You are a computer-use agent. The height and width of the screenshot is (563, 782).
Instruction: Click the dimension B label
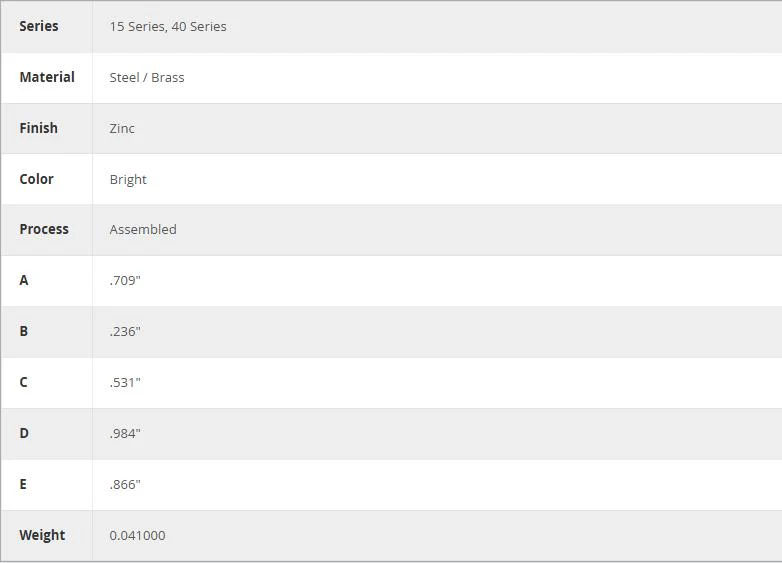click(x=23, y=331)
